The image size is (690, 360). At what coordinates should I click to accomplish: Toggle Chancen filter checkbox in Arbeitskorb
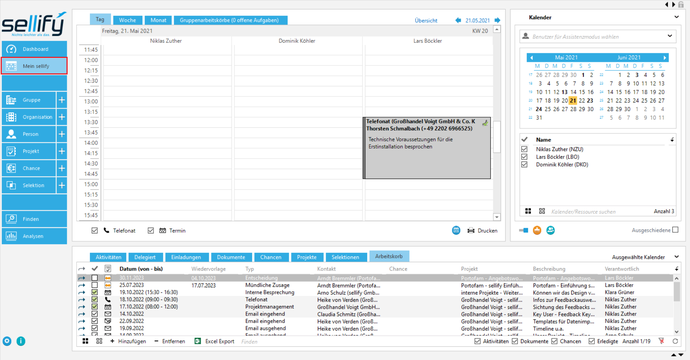554,341
